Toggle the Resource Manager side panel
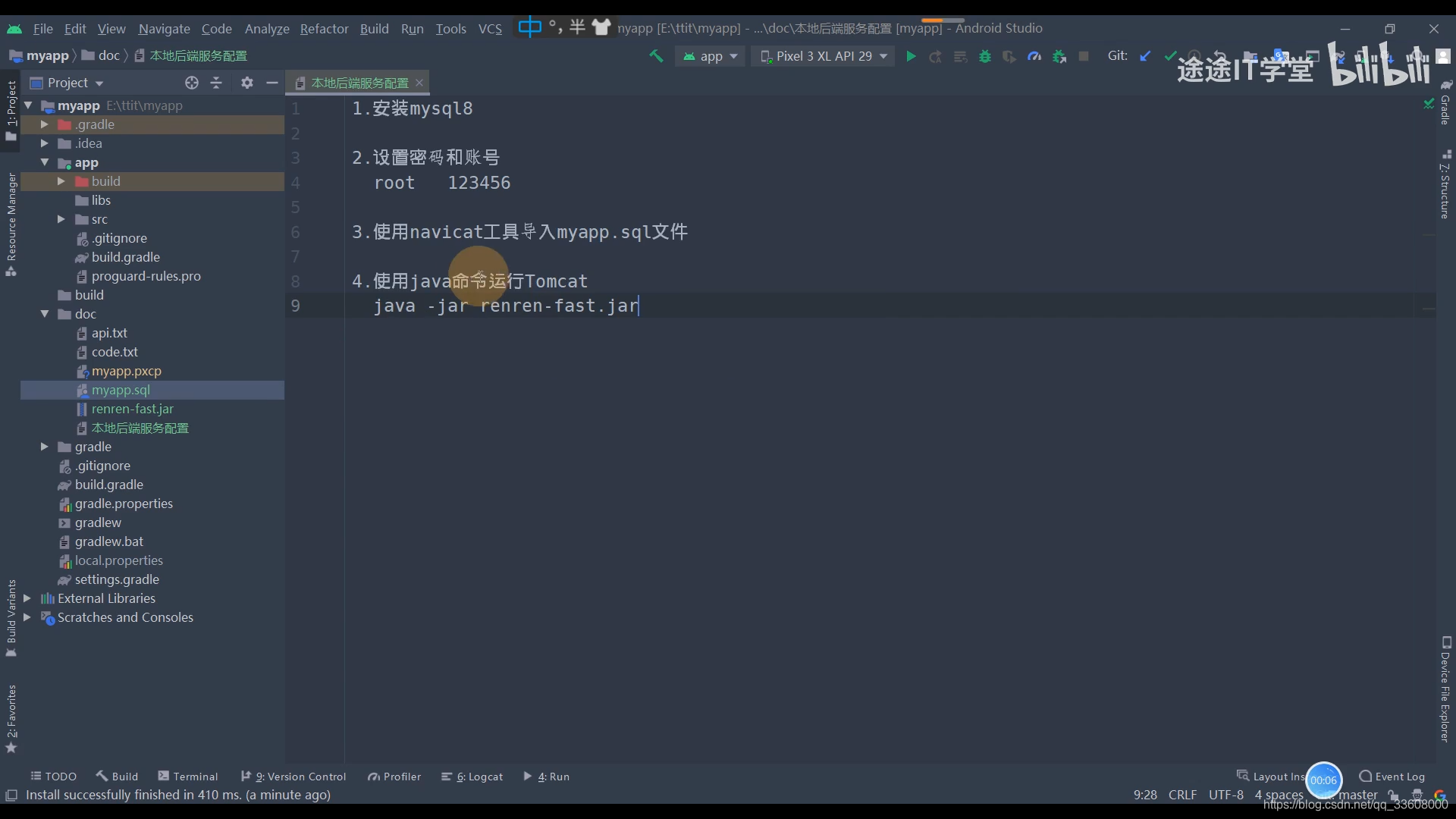Screen dimensions: 1456x819 click(x=11, y=225)
